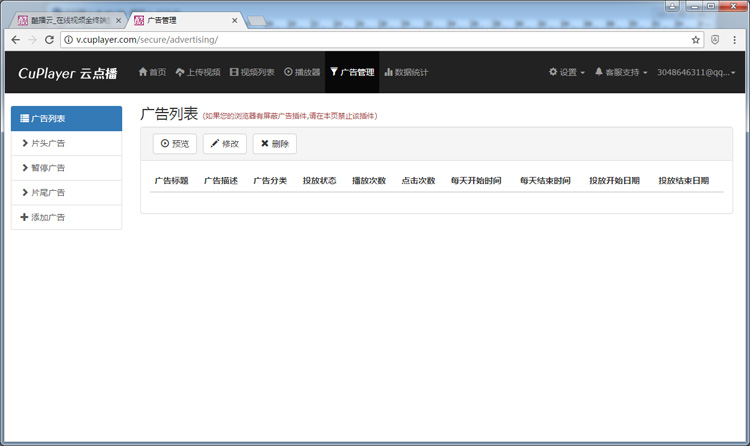Expand 暂停广告 sidebar item

coord(66,168)
